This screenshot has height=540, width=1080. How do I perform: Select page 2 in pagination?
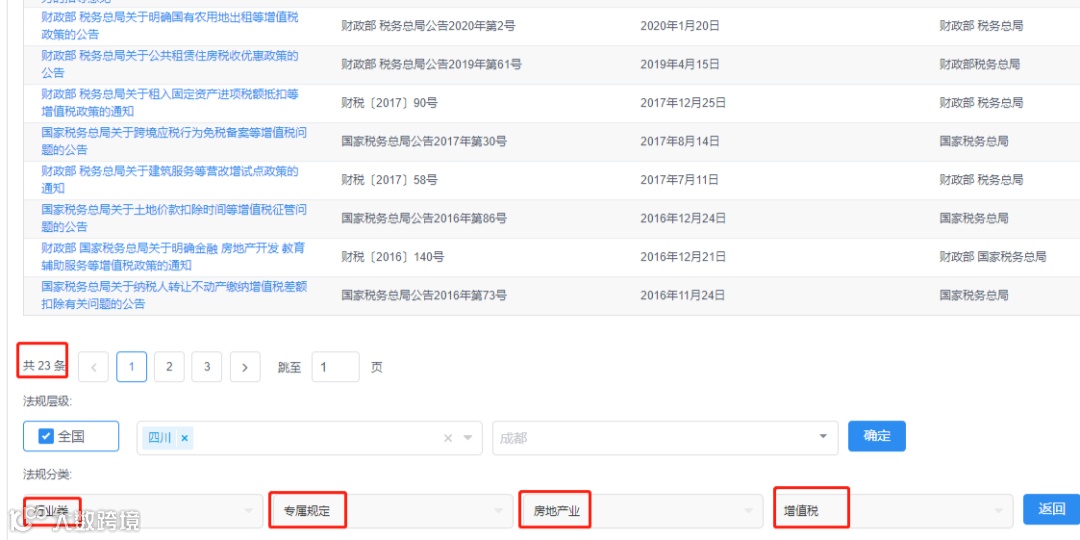169,367
